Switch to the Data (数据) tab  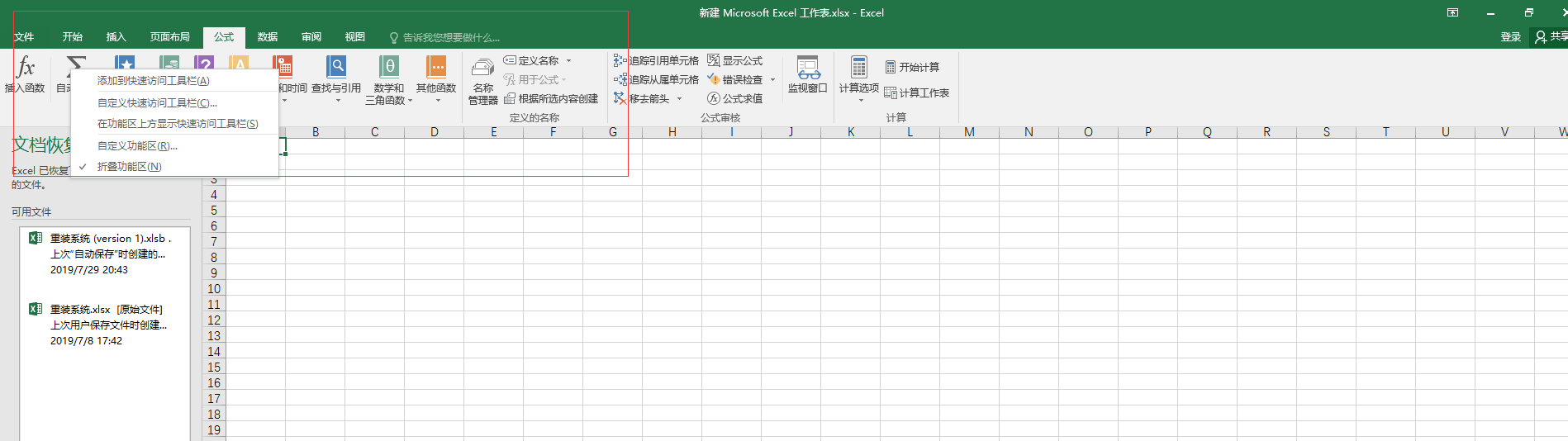point(268,36)
